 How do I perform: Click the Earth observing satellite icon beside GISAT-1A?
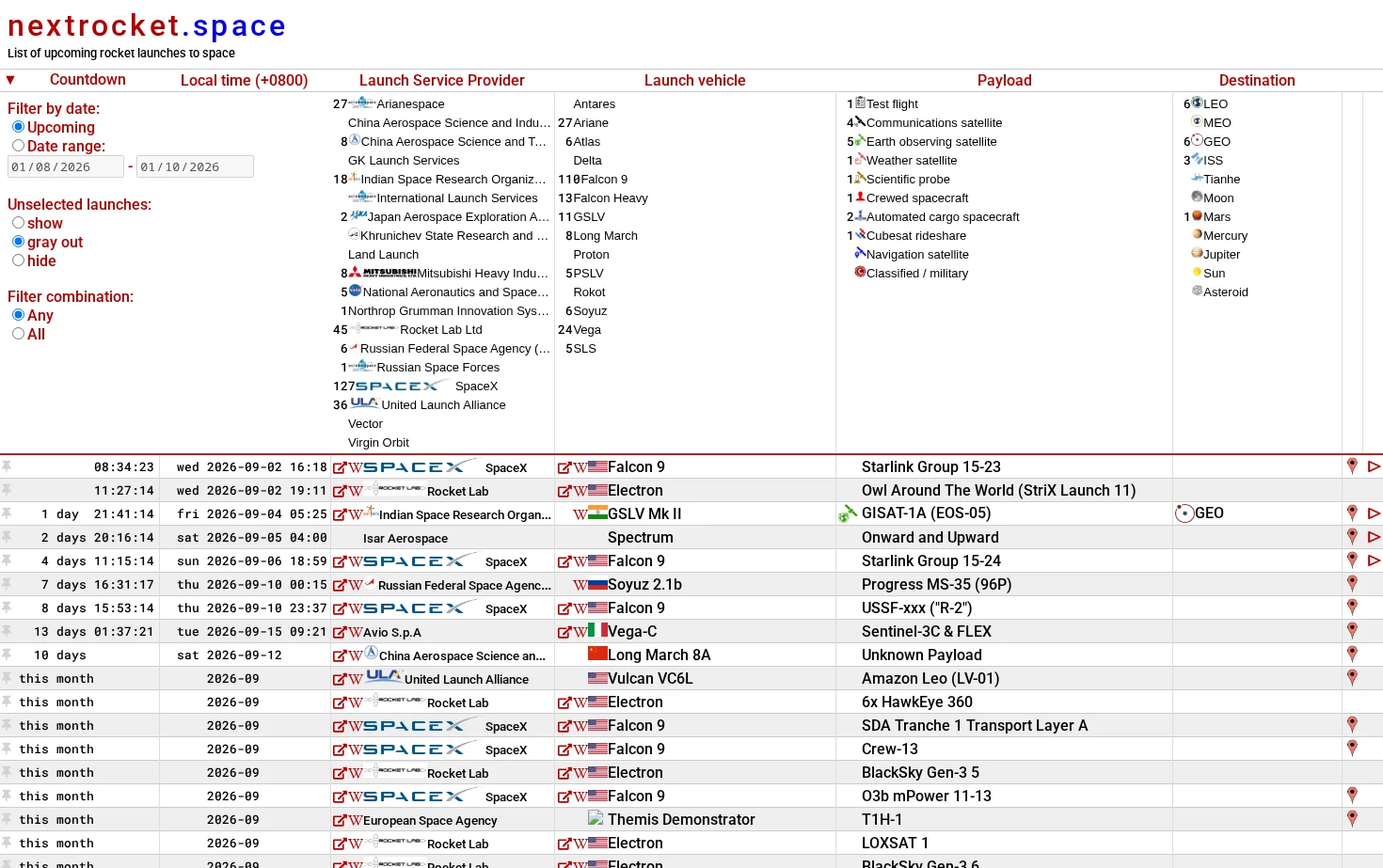coord(848,513)
